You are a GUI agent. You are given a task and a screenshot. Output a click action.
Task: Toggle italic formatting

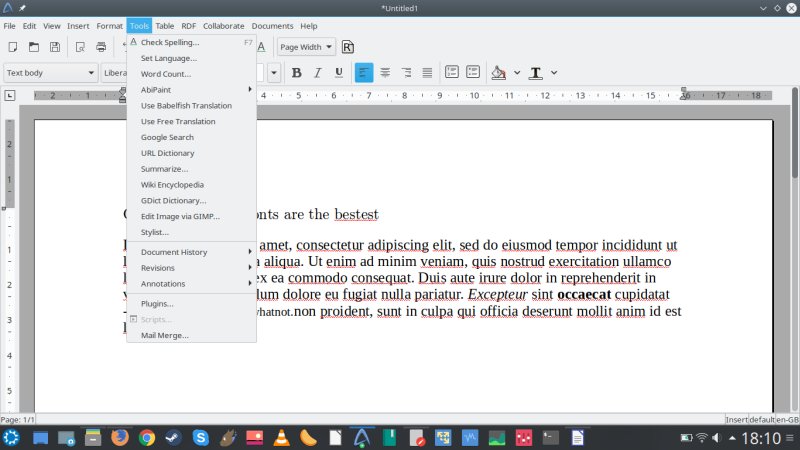pyautogui.click(x=318, y=72)
